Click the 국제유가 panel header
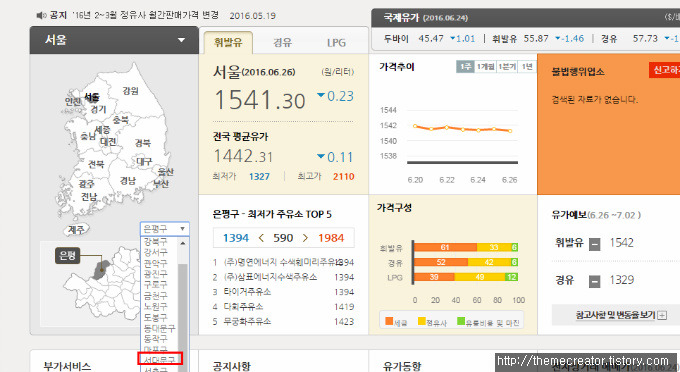Viewport: 680px width, 372px height. point(526,18)
